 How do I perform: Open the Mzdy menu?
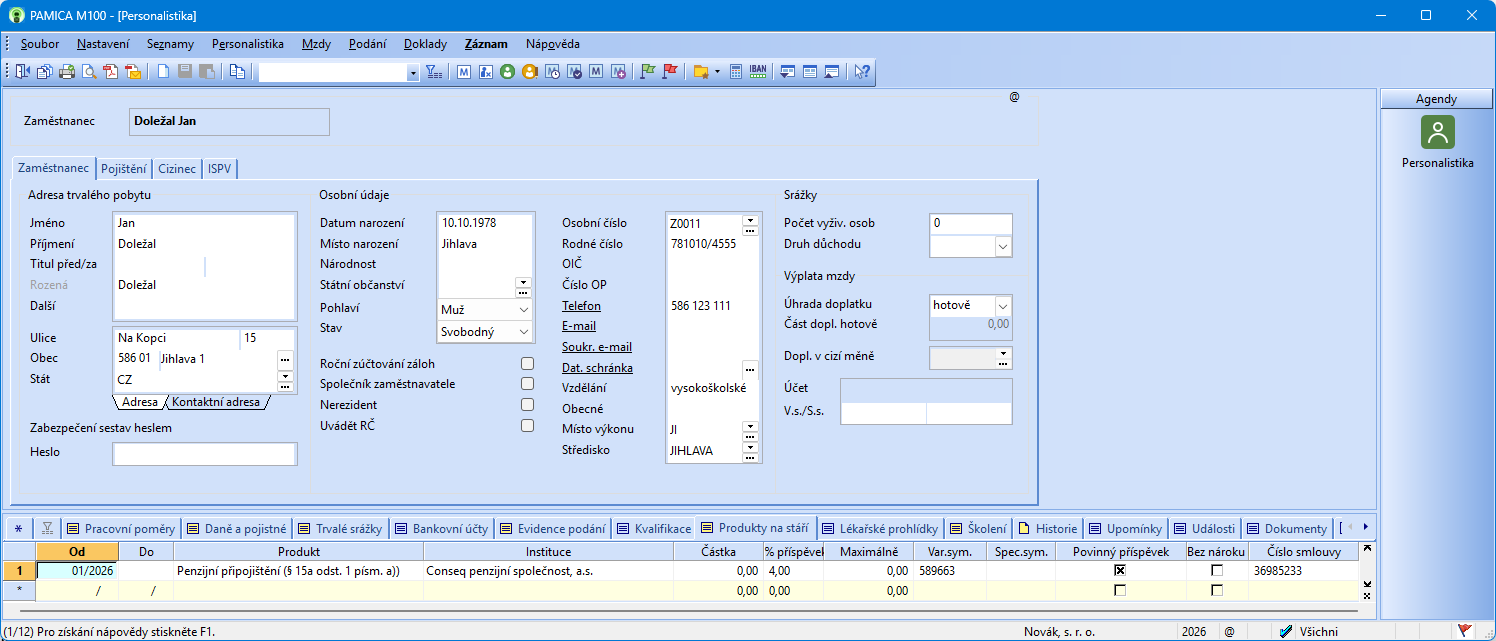click(x=316, y=44)
